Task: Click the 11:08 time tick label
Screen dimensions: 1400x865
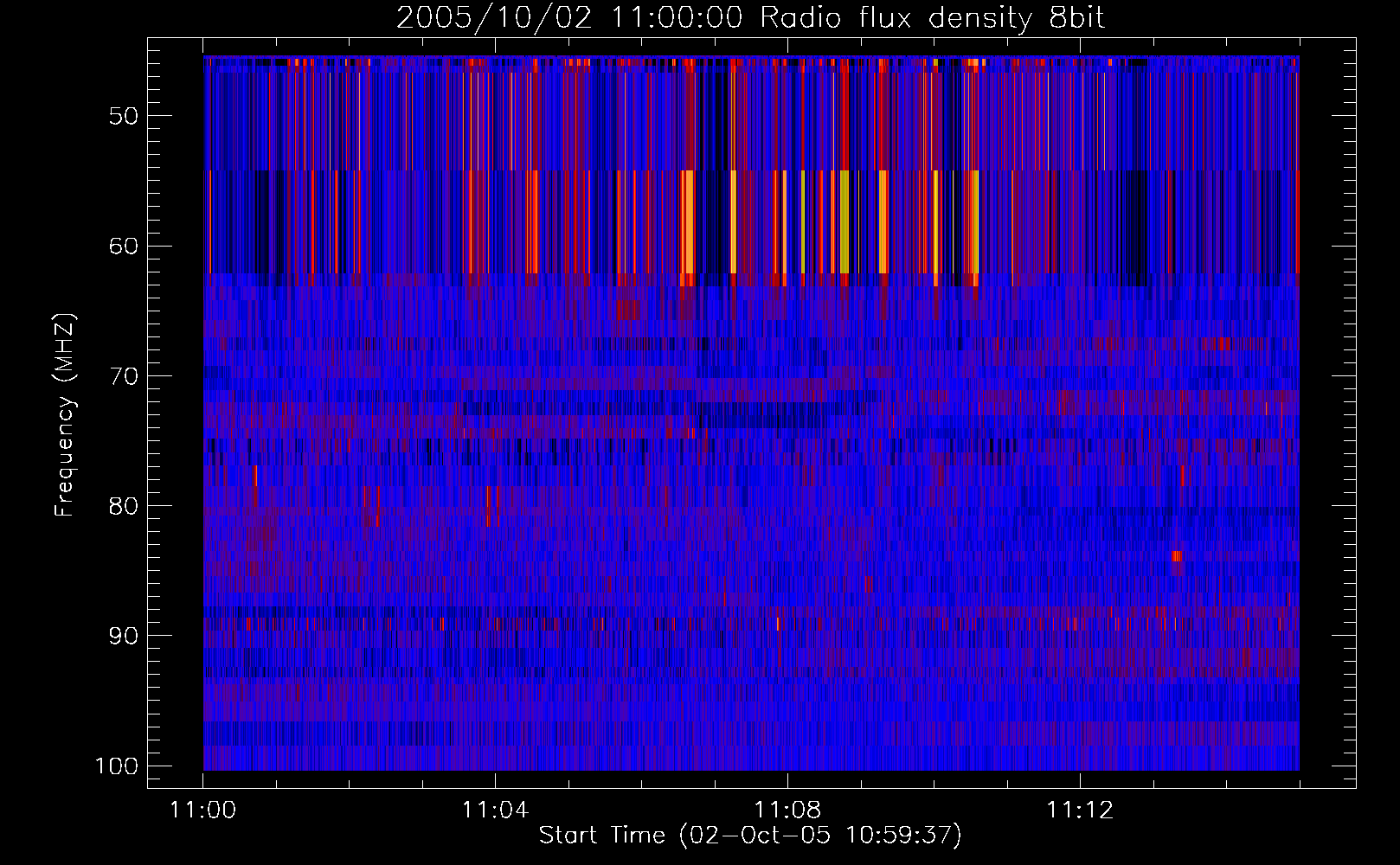Action: tap(787, 811)
